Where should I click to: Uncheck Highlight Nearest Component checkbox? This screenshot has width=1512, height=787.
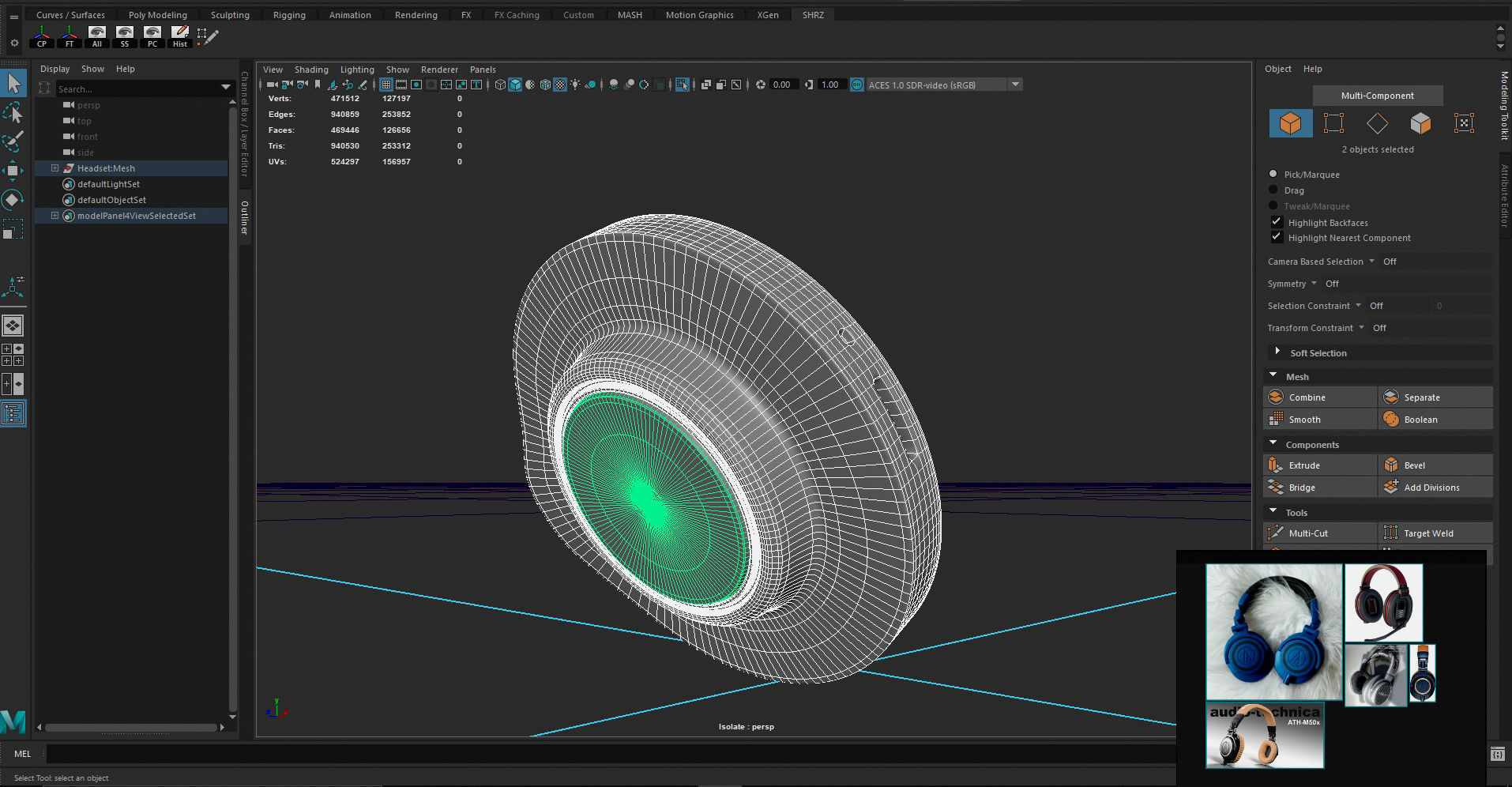coord(1276,237)
